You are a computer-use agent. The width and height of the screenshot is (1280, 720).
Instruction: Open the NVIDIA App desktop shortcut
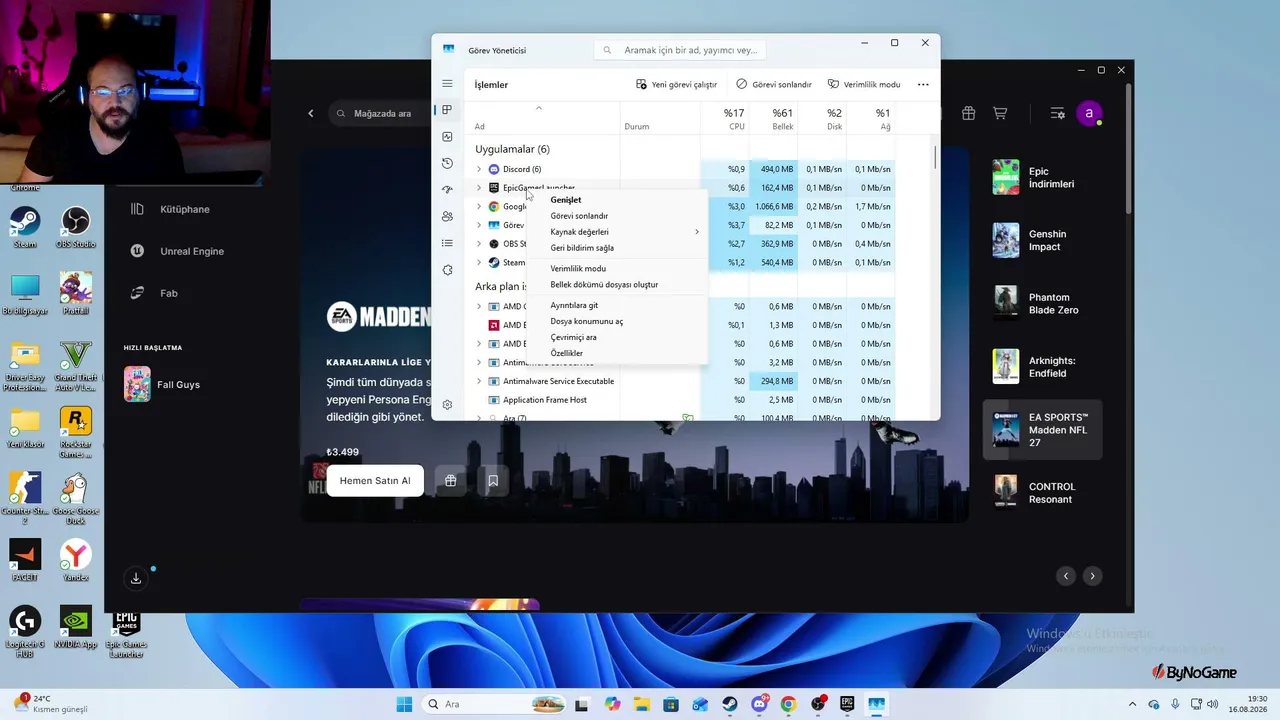77,627
